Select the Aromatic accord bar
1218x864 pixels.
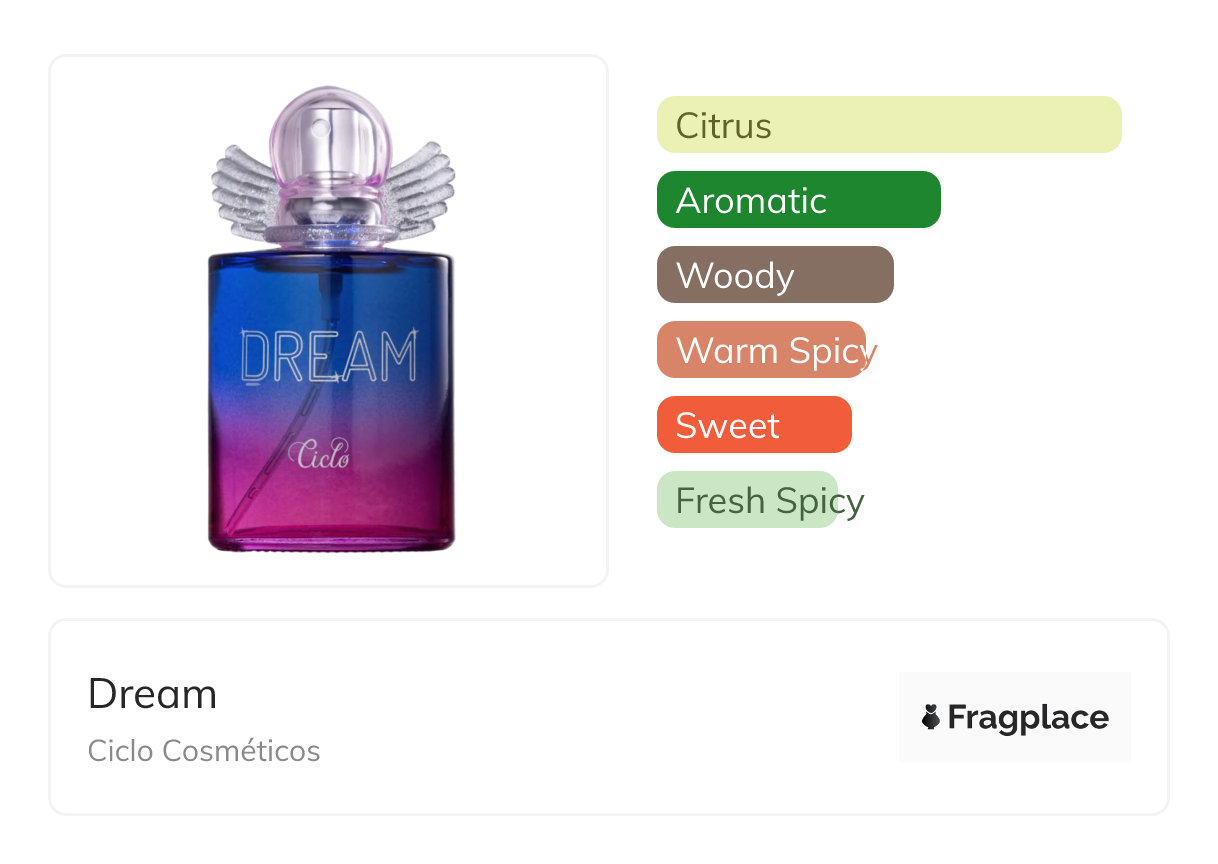pos(799,200)
